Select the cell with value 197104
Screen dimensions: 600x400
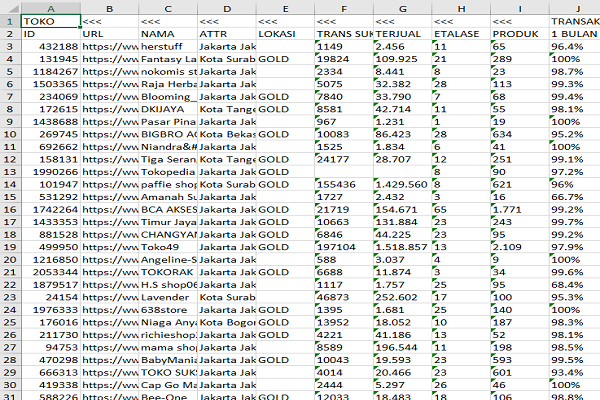coord(344,247)
